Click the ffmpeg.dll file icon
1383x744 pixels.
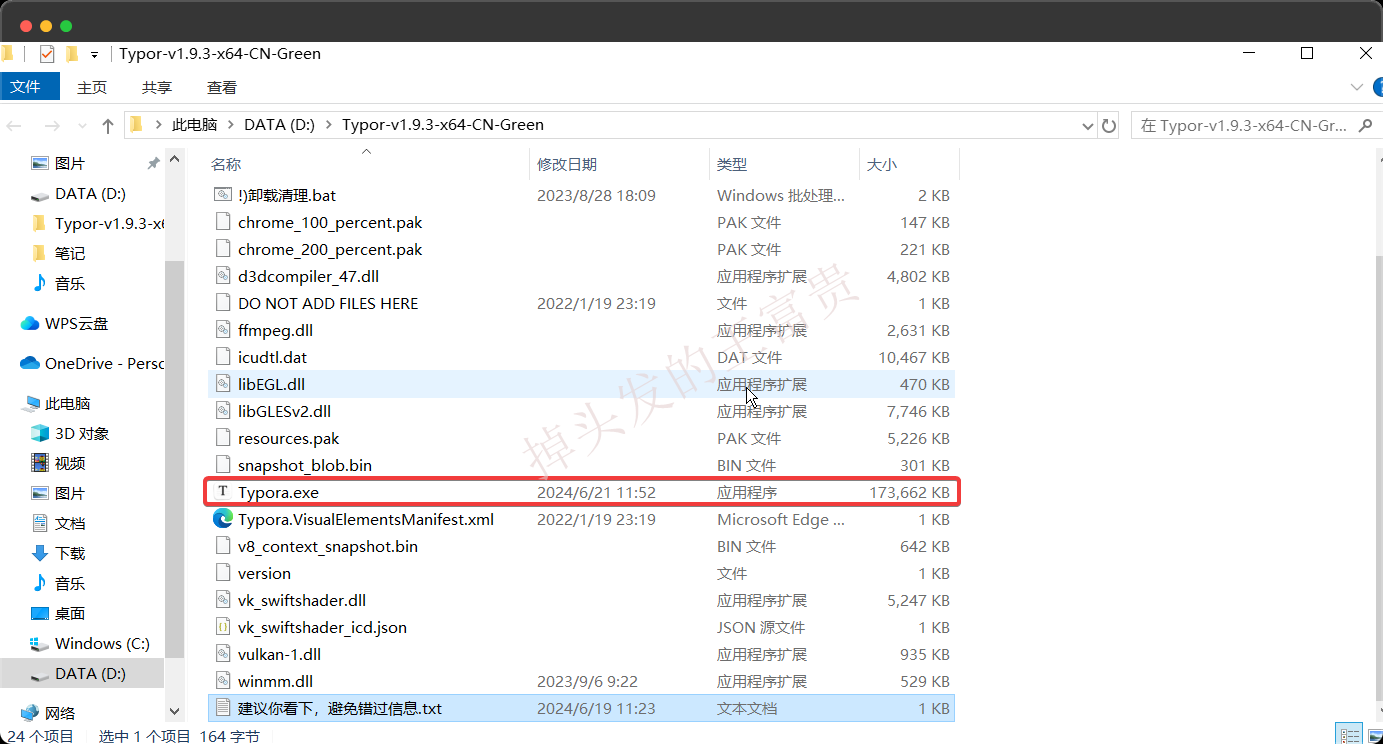[x=223, y=331]
